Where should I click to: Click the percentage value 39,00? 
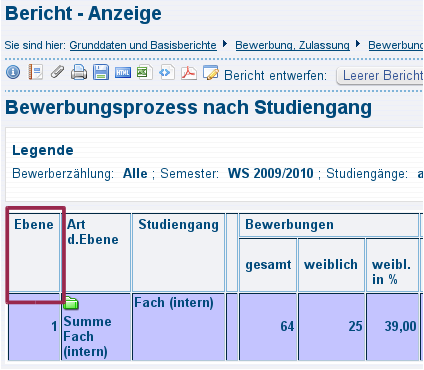(400, 326)
